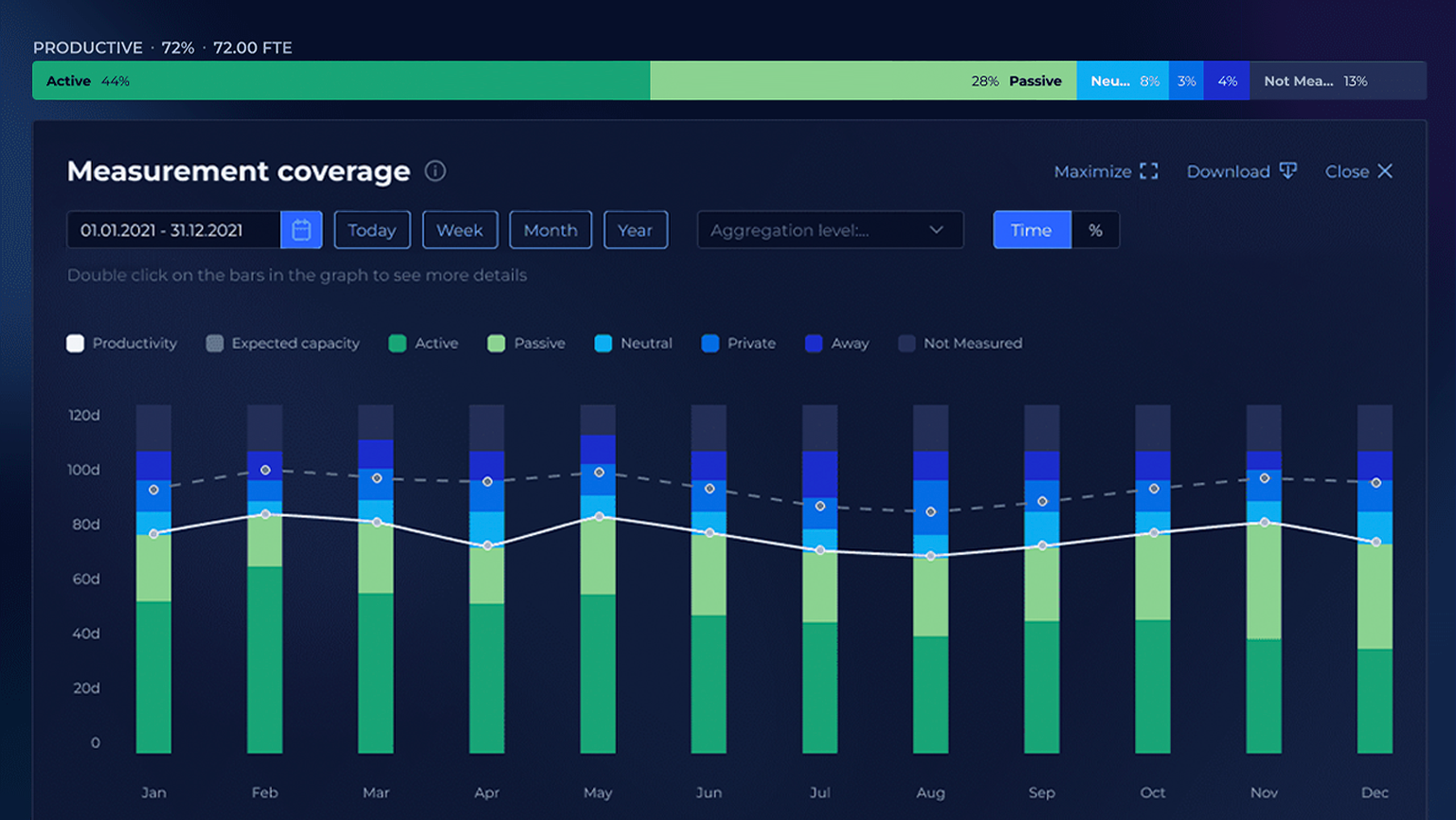Click the Sep bar in the chart
This screenshot has width=1456, height=820.
pos(1042,579)
